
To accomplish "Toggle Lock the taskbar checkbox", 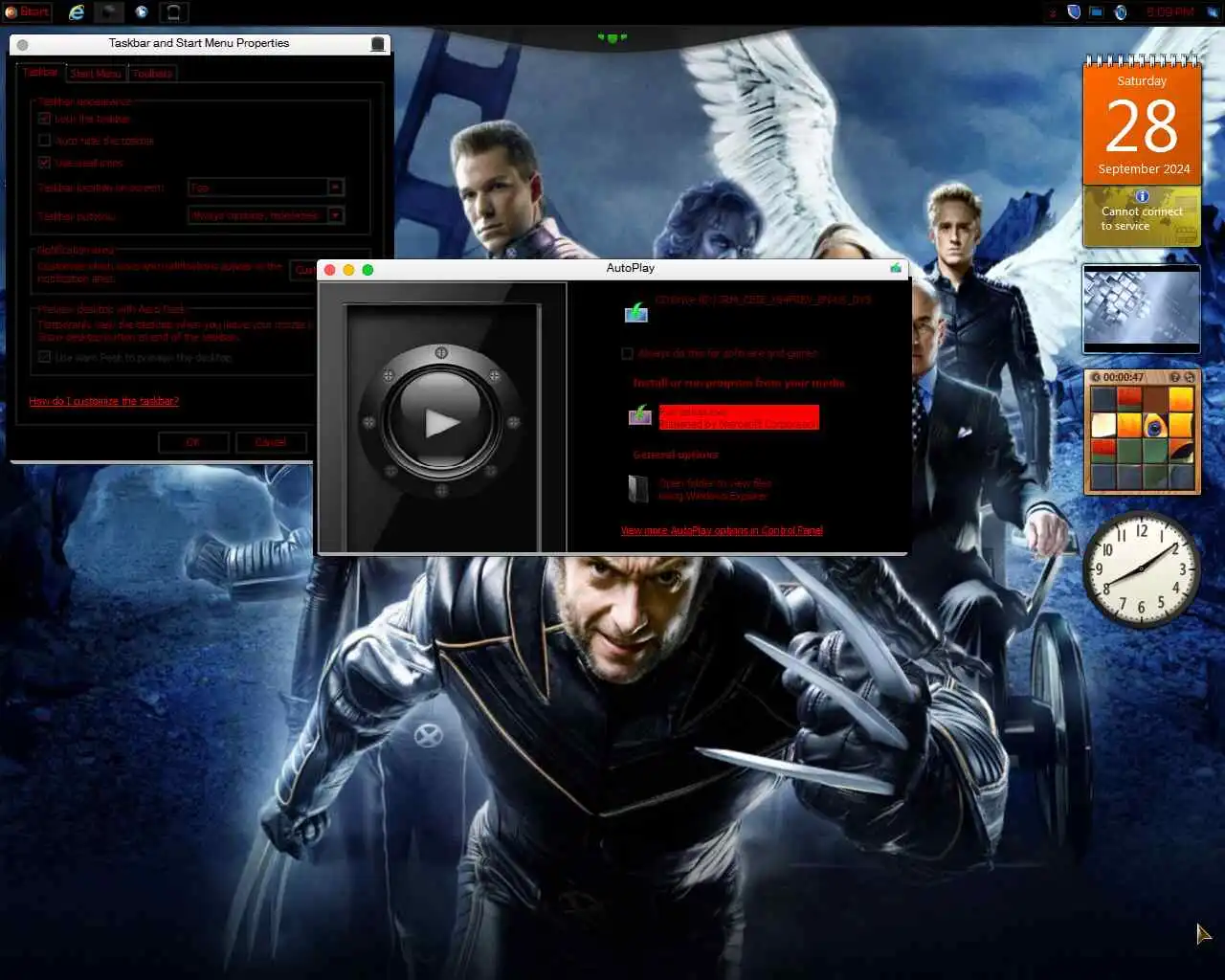I will pyautogui.click(x=44, y=119).
